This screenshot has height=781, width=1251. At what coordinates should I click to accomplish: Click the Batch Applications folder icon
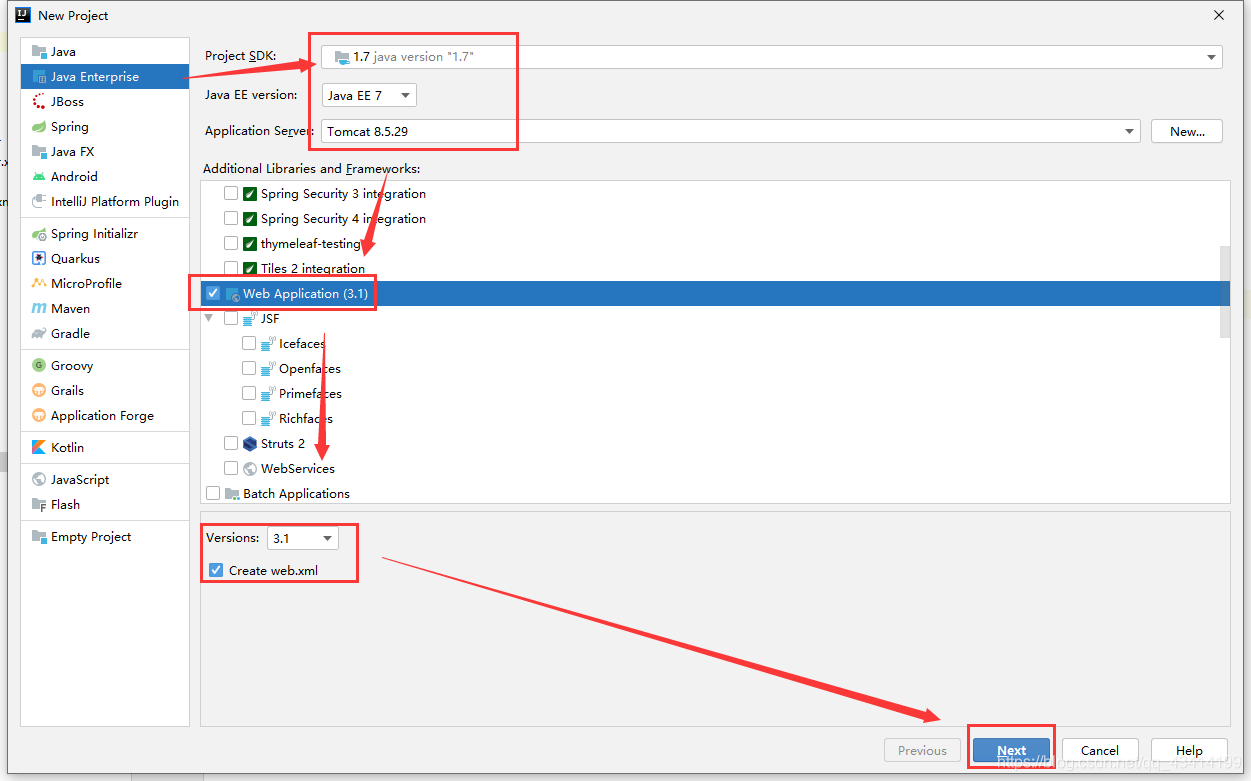[x=232, y=494]
